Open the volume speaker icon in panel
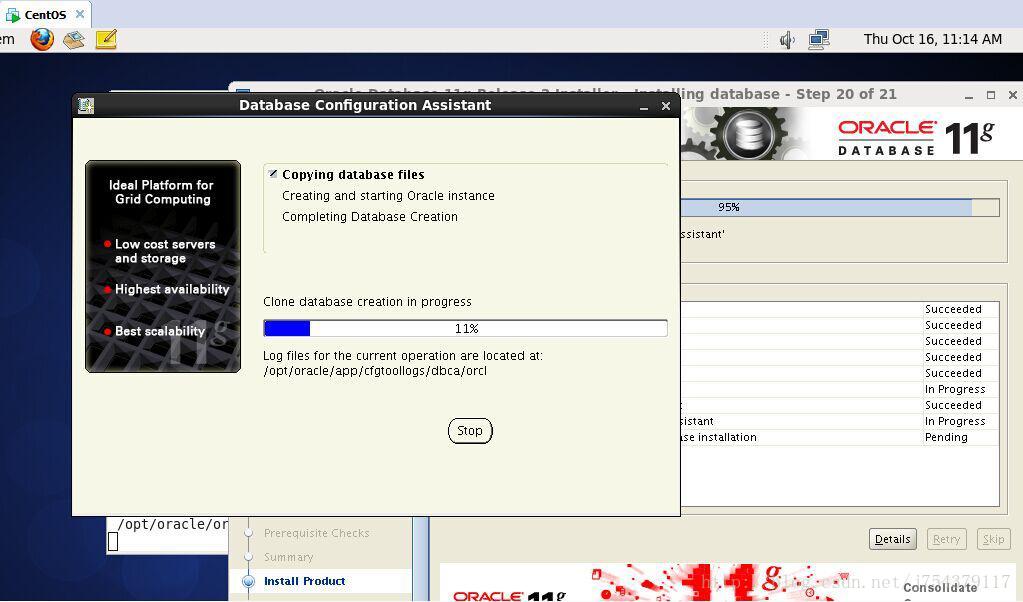The height and width of the screenshot is (602, 1023). click(787, 40)
